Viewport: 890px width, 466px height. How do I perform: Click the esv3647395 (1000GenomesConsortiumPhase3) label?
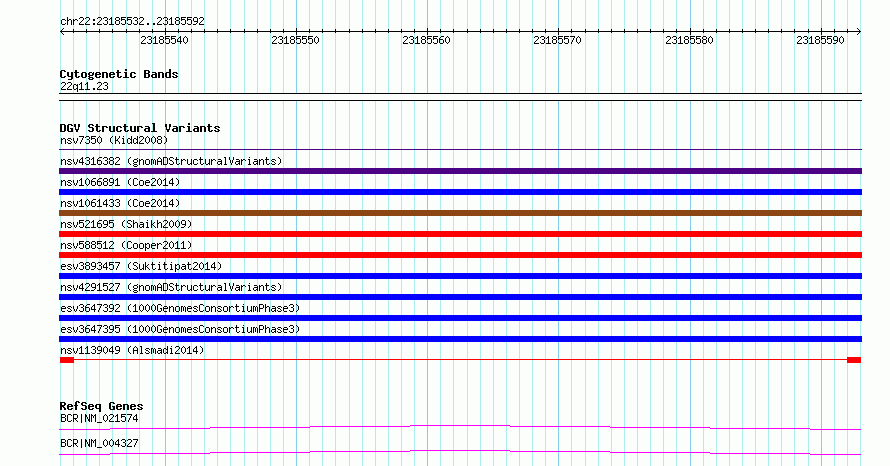coord(180,329)
